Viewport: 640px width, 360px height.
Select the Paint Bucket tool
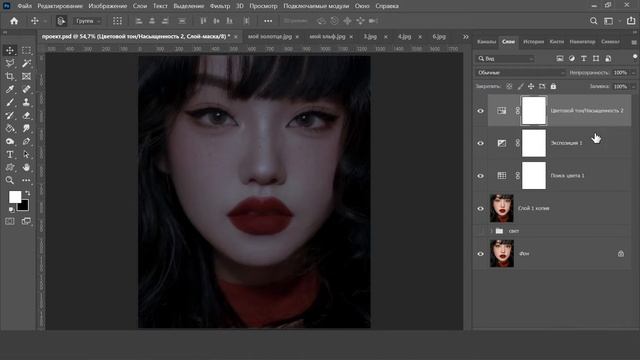[10, 129]
